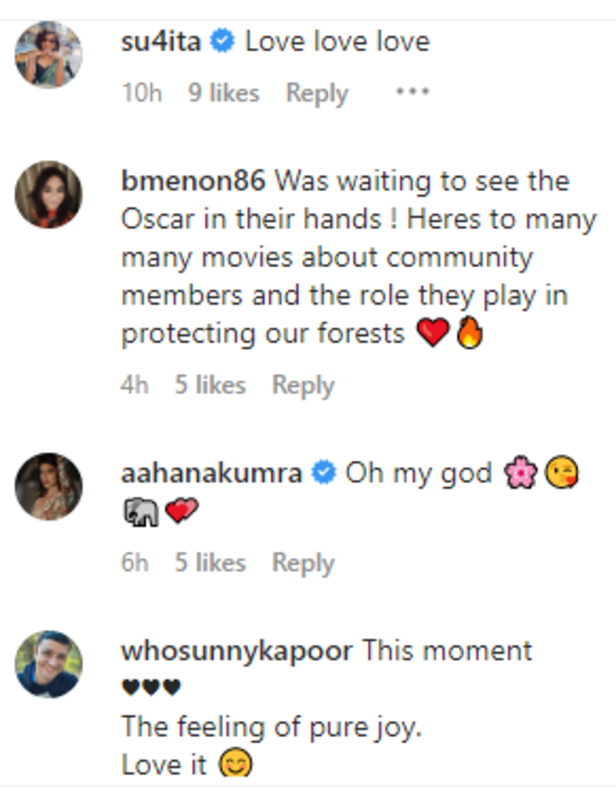Click bmenon86's profile avatar
The height and width of the screenshot is (802, 616).
(x=48, y=194)
